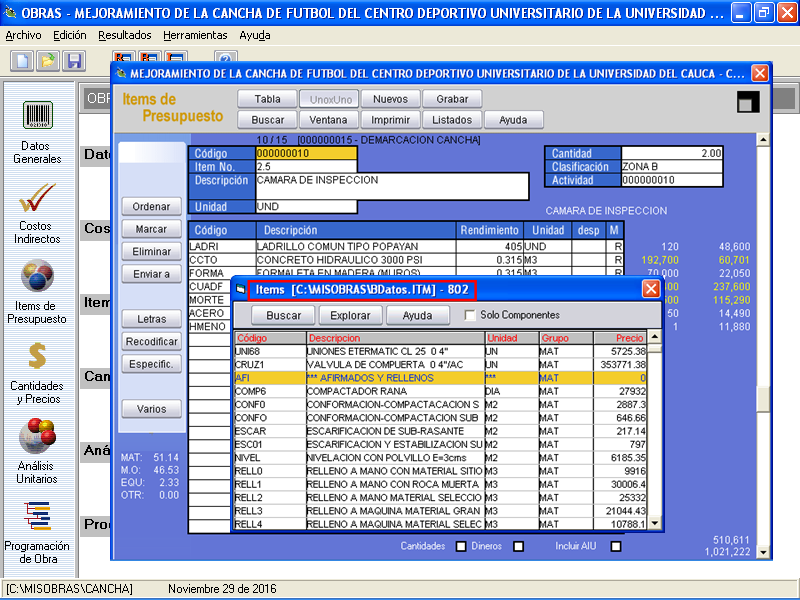800x600 pixels.
Task: Toggle Solo Componentes checkbox
Action: pyautogui.click(x=470, y=315)
